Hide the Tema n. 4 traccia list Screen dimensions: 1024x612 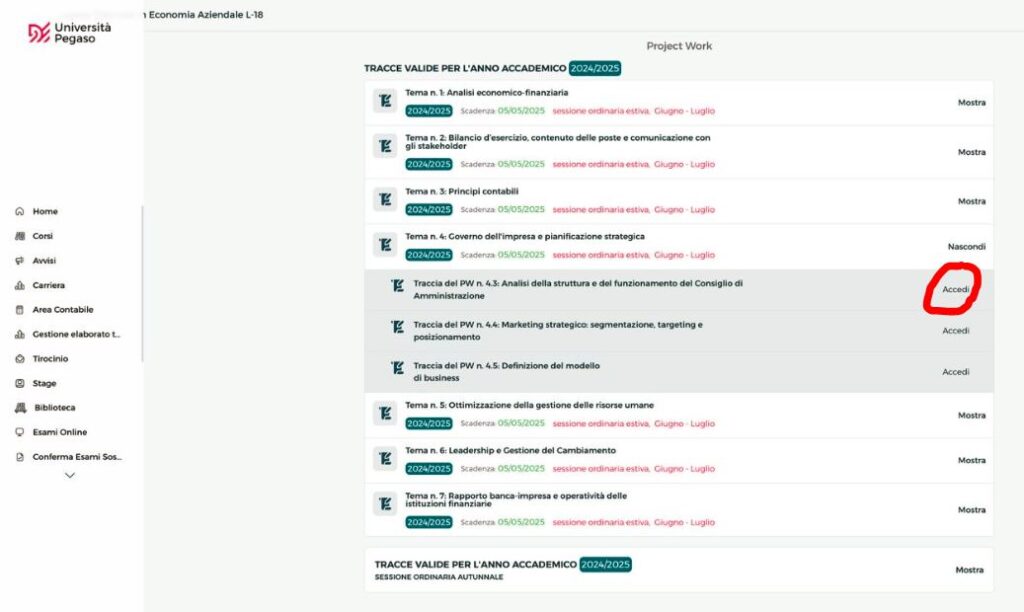click(x=968, y=245)
